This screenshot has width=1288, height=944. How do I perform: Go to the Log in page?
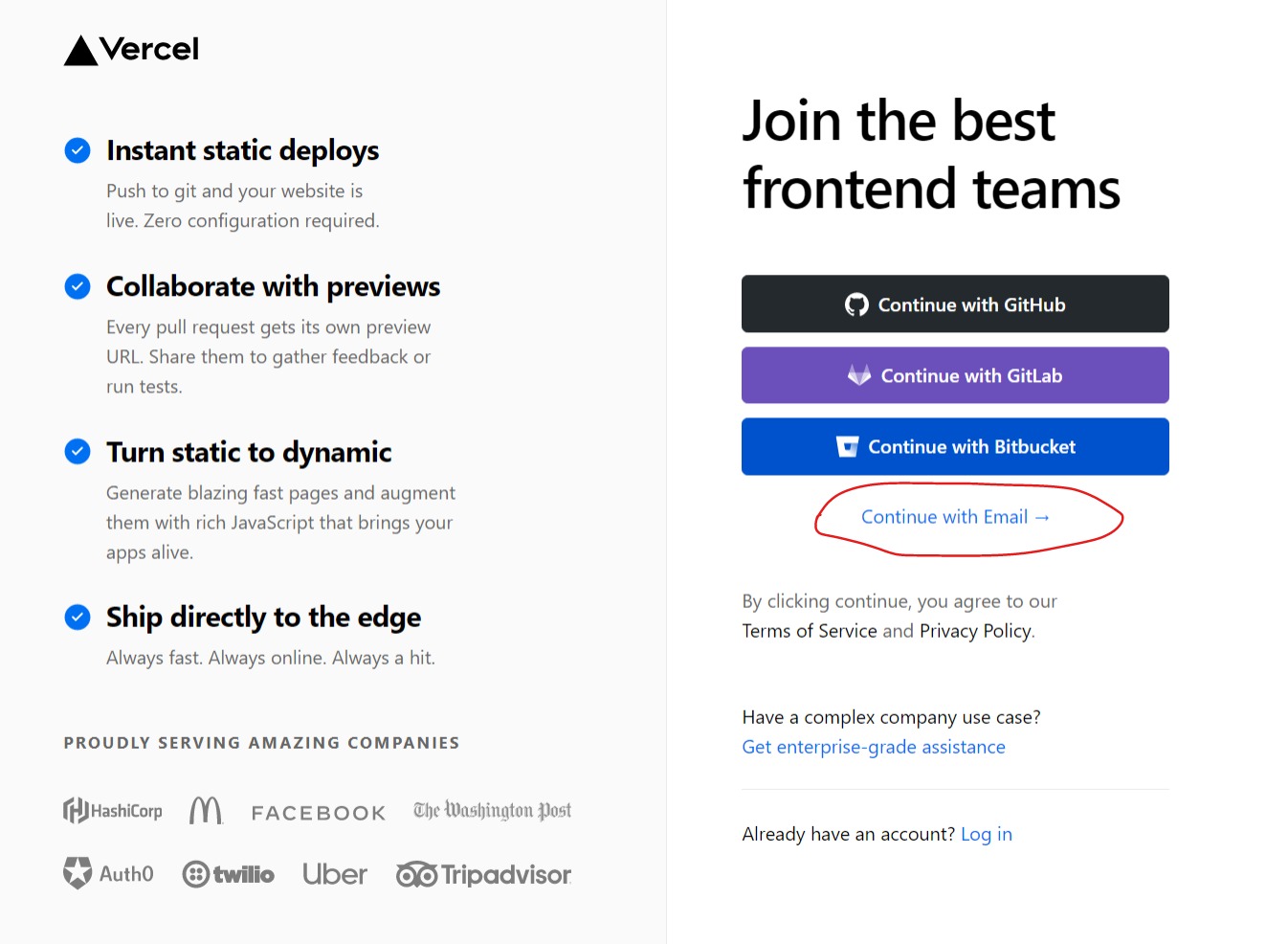point(987,834)
